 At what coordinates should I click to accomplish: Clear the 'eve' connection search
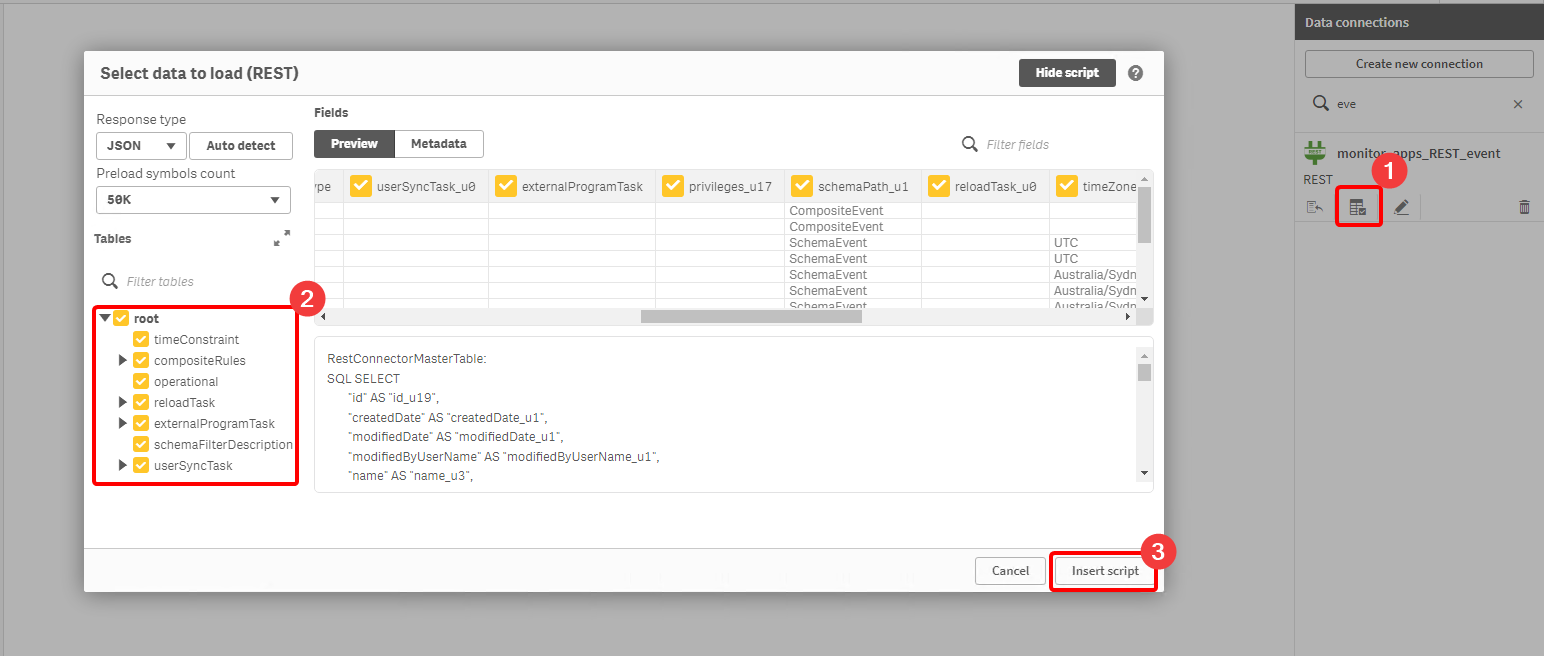tap(1518, 103)
